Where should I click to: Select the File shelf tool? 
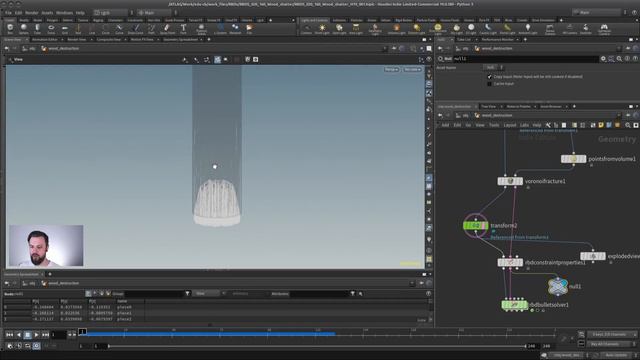[x=249, y=29]
